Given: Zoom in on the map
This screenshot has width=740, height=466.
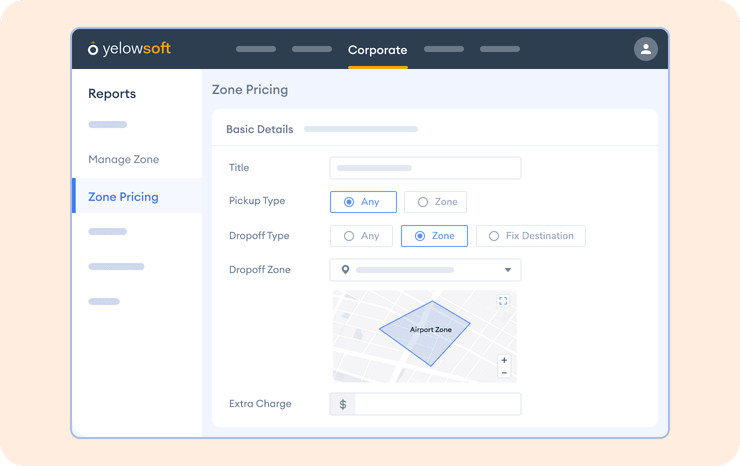Looking at the screenshot, I should point(503,360).
